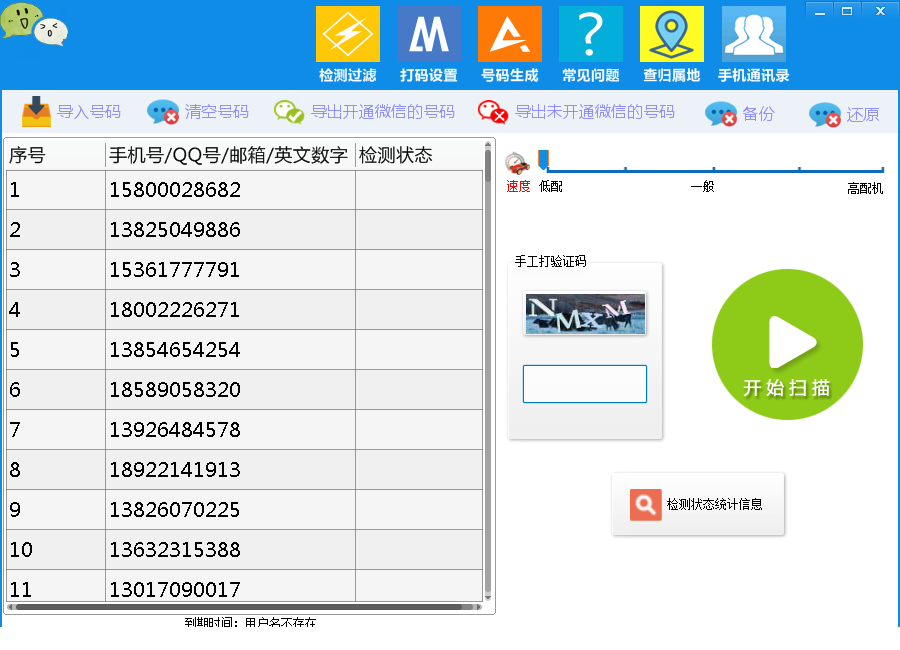The width and height of the screenshot is (900, 650).
Task: Click the speed gauge car icon
Action: coord(517,164)
